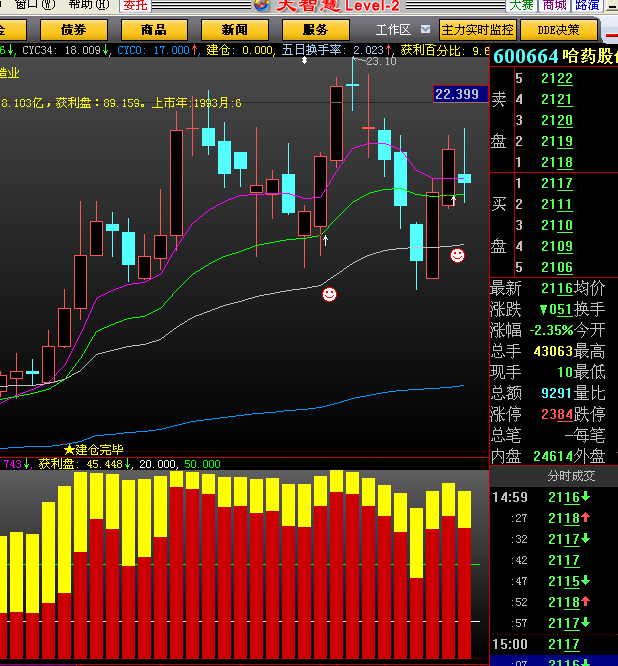Click the lower smiley face marker on chart
Image resolution: width=618 pixels, height=666 pixels.
(329, 294)
